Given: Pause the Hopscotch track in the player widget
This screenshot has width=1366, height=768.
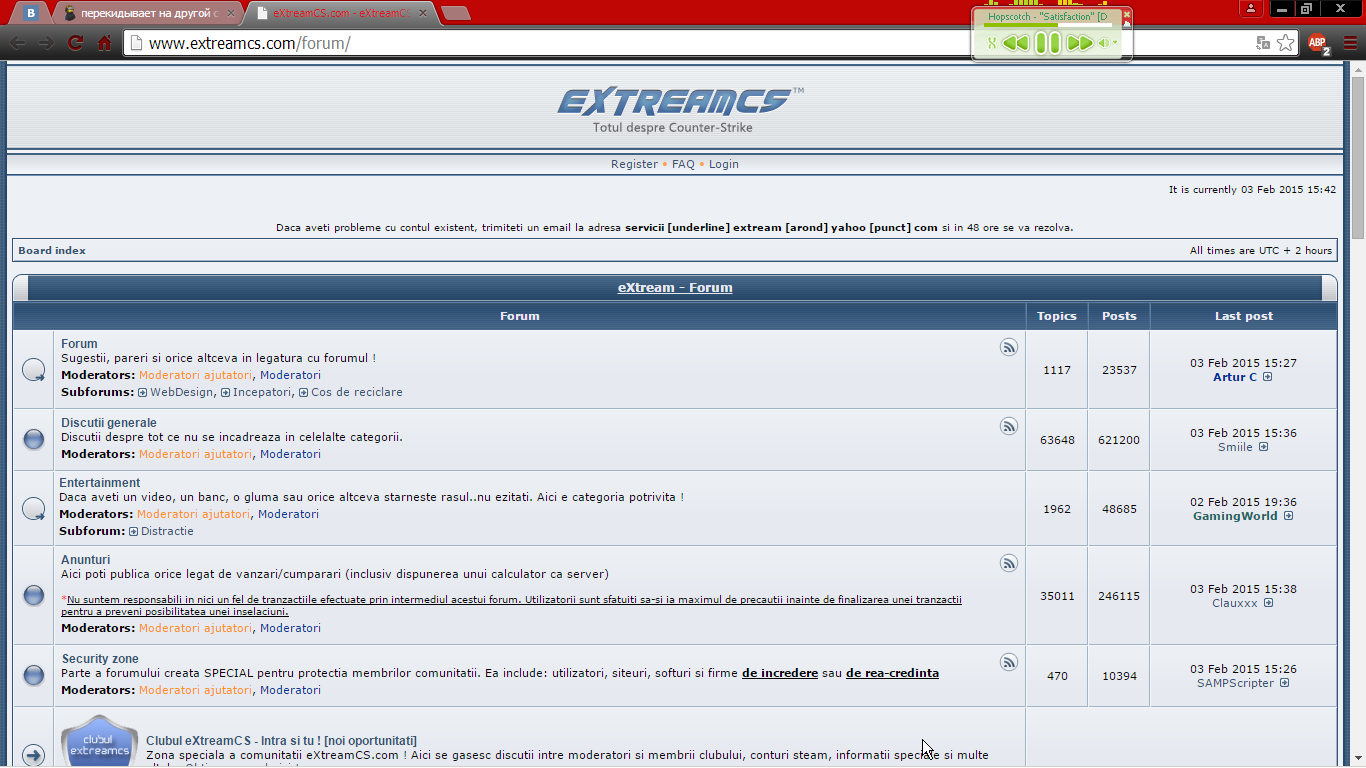Looking at the screenshot, I should 1047,43.
